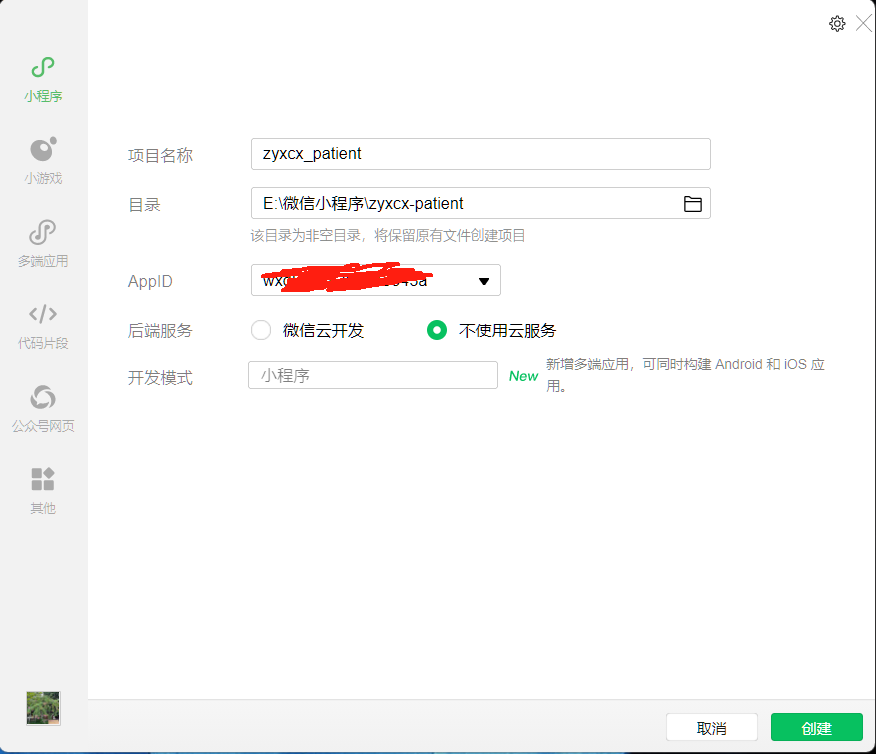This screenshot has height=754, width=876.
Task: Select the 微信云开发 radio button
Action: coord(261,330)
